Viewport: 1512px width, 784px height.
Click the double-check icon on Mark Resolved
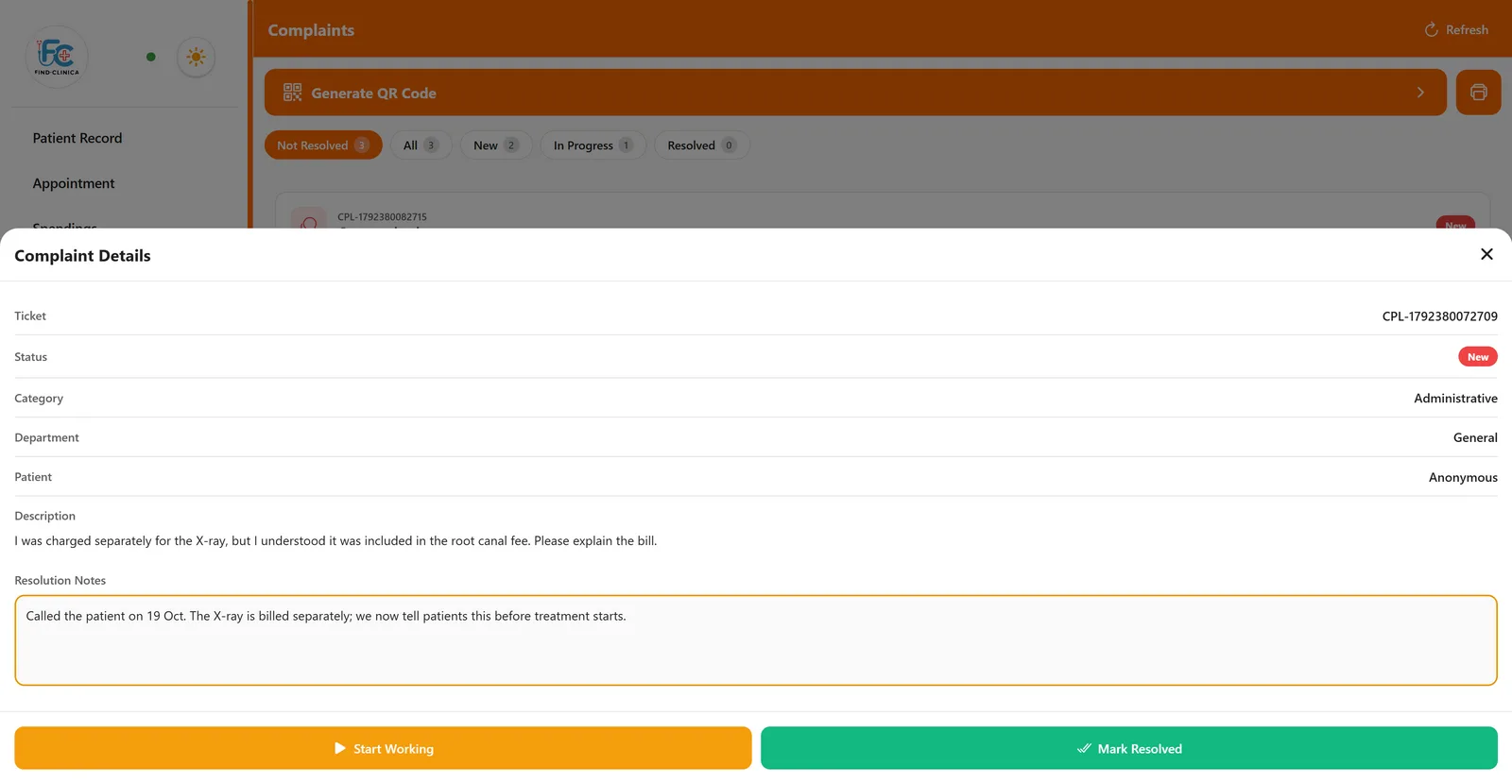click(x=1084, y=748)
